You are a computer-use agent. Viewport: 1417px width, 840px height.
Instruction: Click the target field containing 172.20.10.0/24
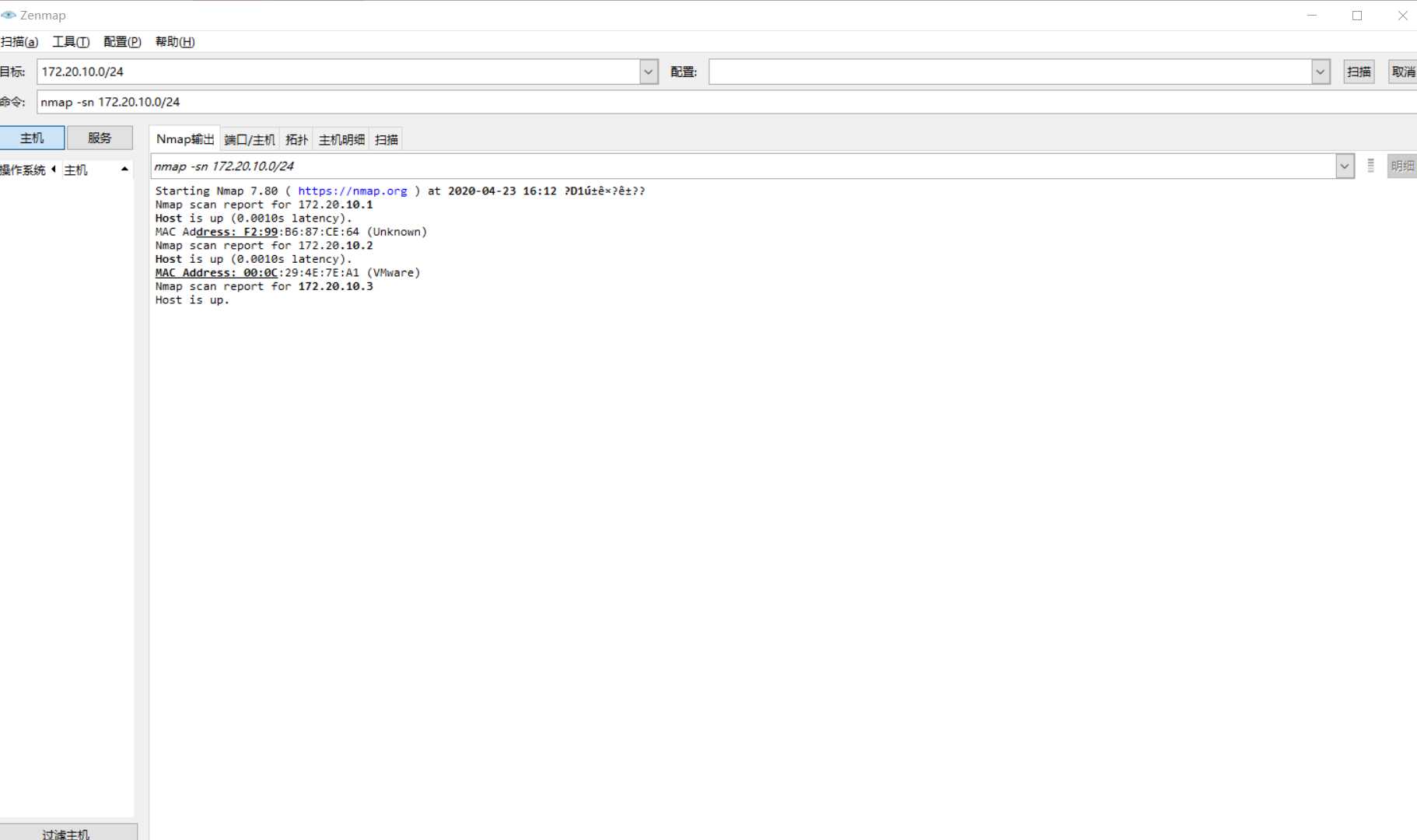point(338,72)
